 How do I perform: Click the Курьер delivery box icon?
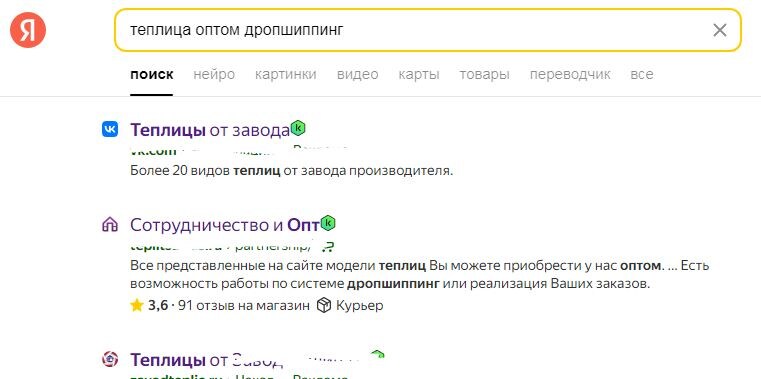[x=324, y=305]
